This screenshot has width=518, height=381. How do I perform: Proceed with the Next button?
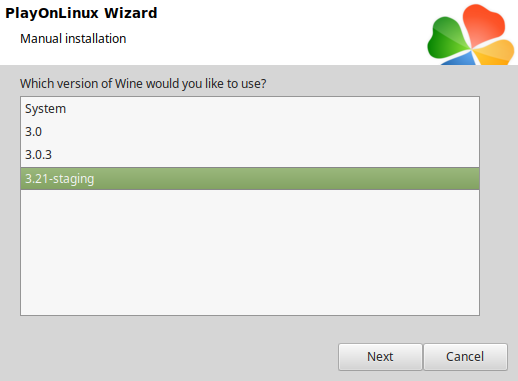tap(380, 357)
